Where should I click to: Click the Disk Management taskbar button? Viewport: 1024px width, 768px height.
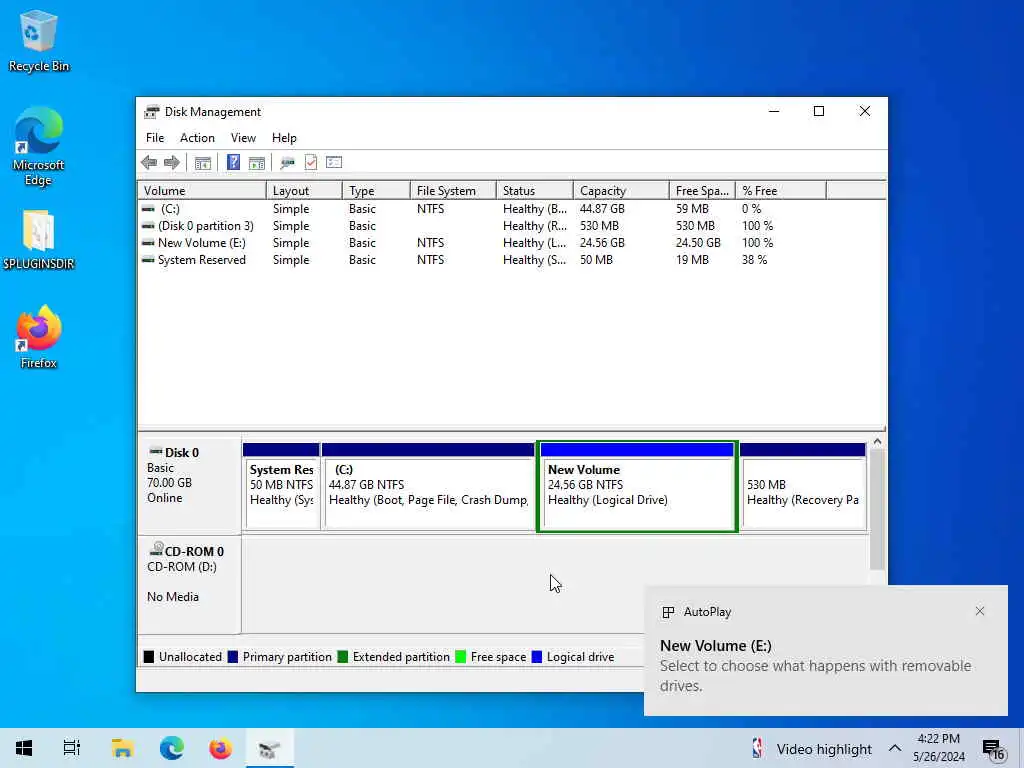tap(270, 748)
